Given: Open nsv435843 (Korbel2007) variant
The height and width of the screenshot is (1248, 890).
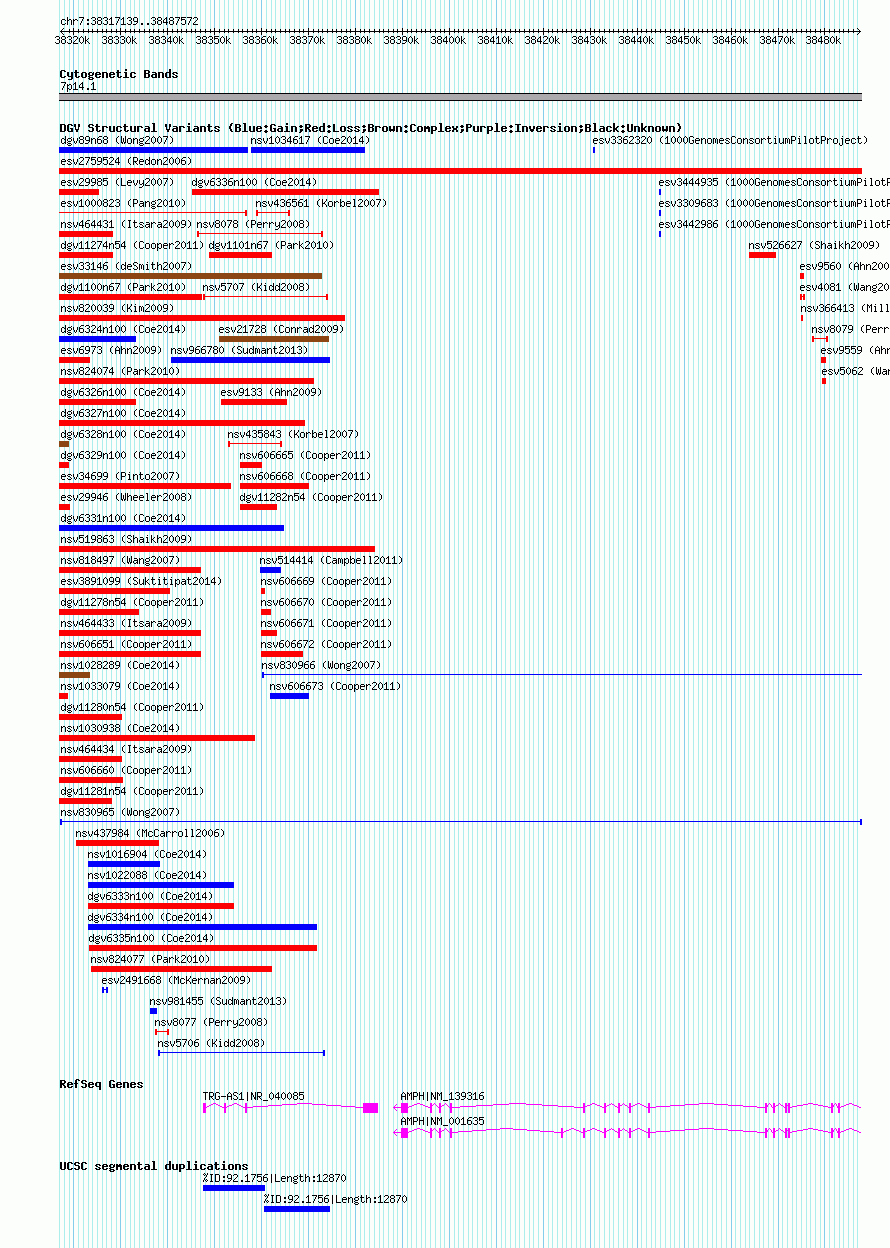Looking at the screenshot, I should click(x=293, y=434).
